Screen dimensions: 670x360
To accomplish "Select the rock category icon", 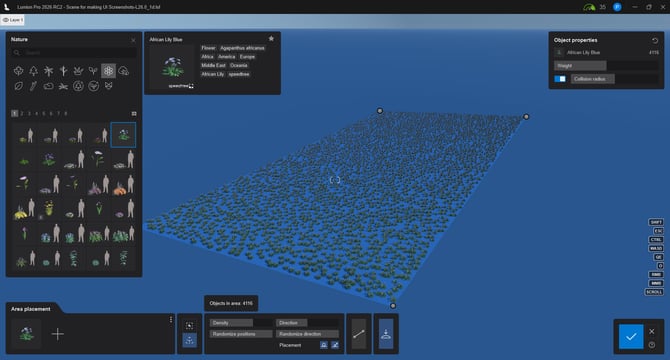I will [x=48, y=86].
